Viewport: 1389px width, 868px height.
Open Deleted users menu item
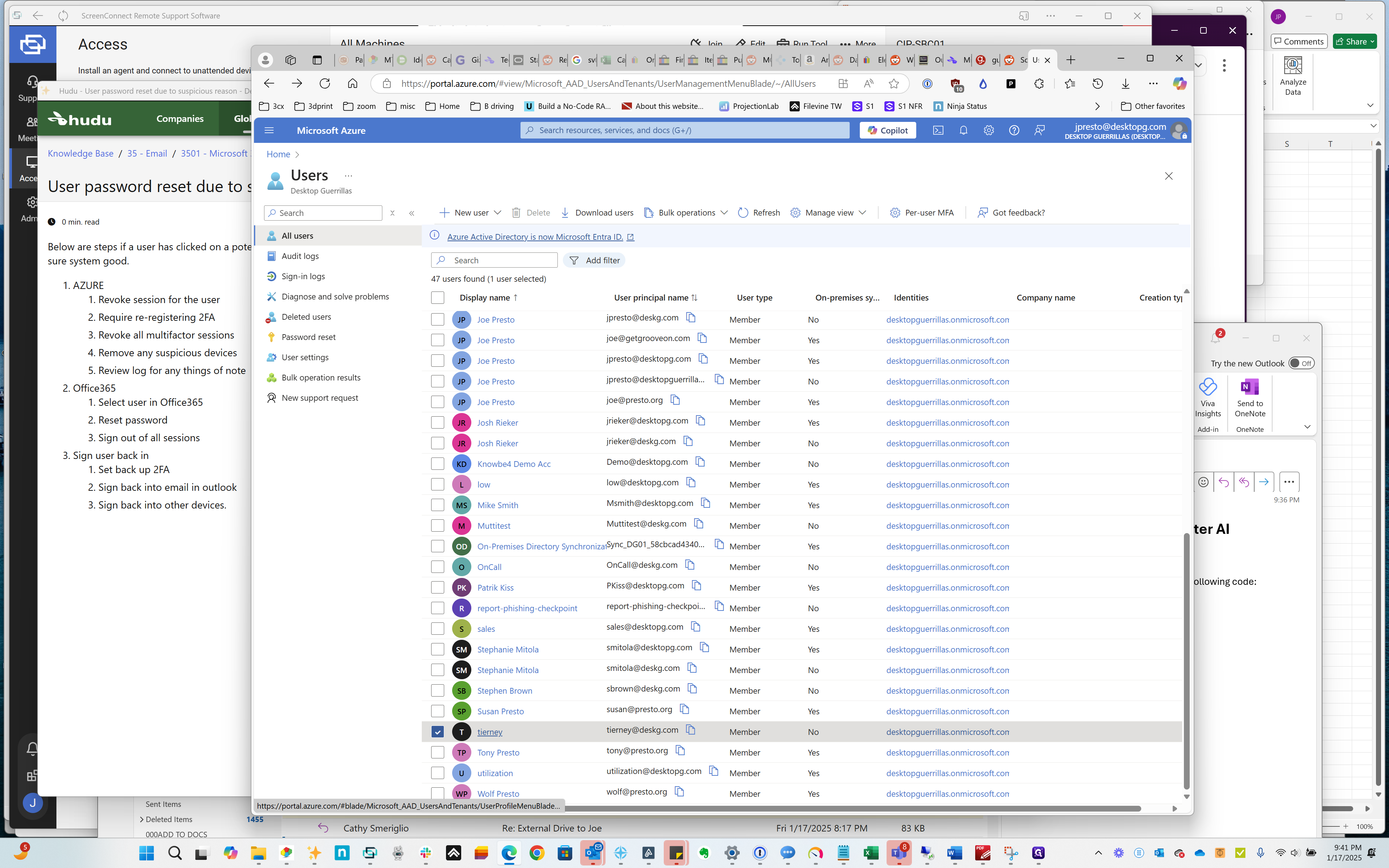tap(306, 317)
